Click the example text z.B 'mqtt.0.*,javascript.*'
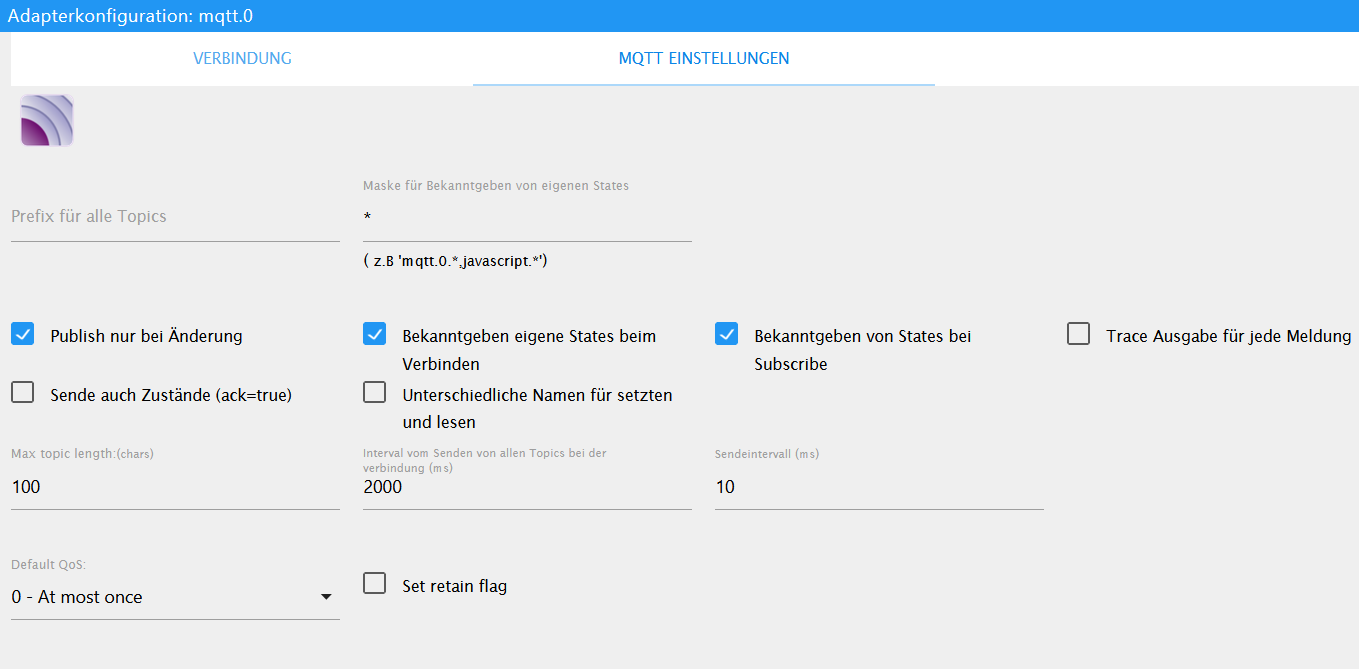This screenshot has height=669, width=1359. point(456,261)
